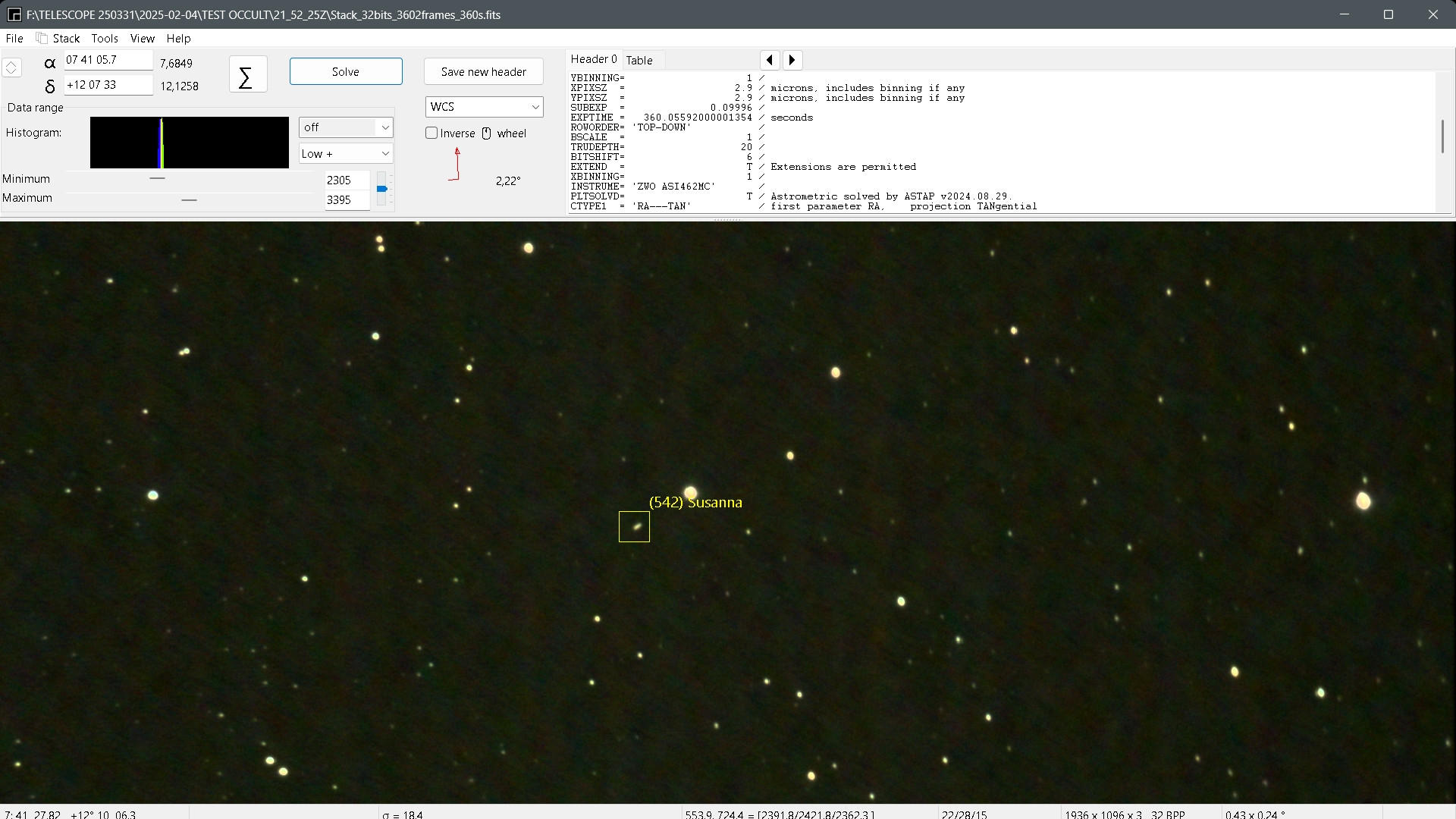Click the histogram display
The height and width of the screenshot is (819, 1456).
[x=190, y=143]
